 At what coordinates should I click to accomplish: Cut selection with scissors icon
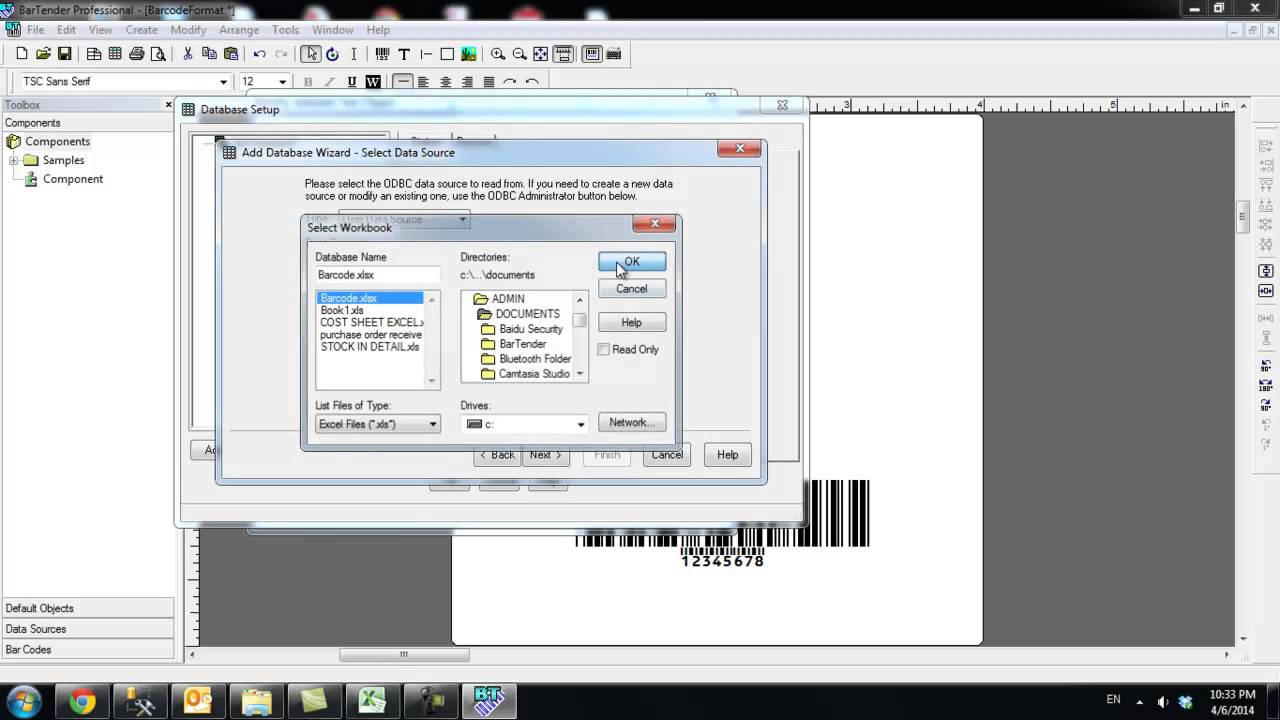(x=187, y=54)
